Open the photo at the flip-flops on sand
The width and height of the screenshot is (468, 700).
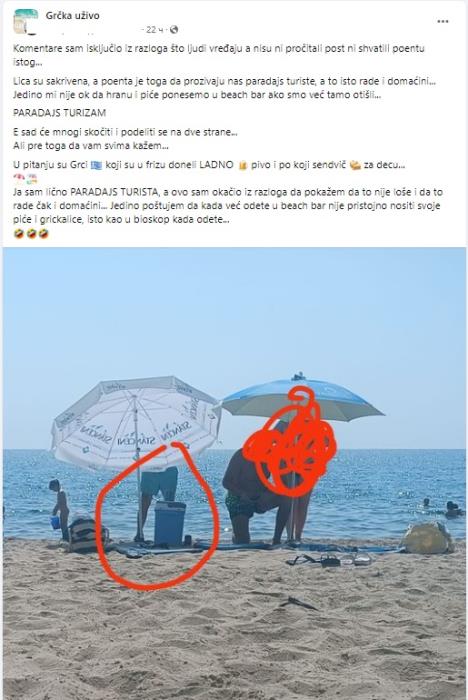click(328, 560)
